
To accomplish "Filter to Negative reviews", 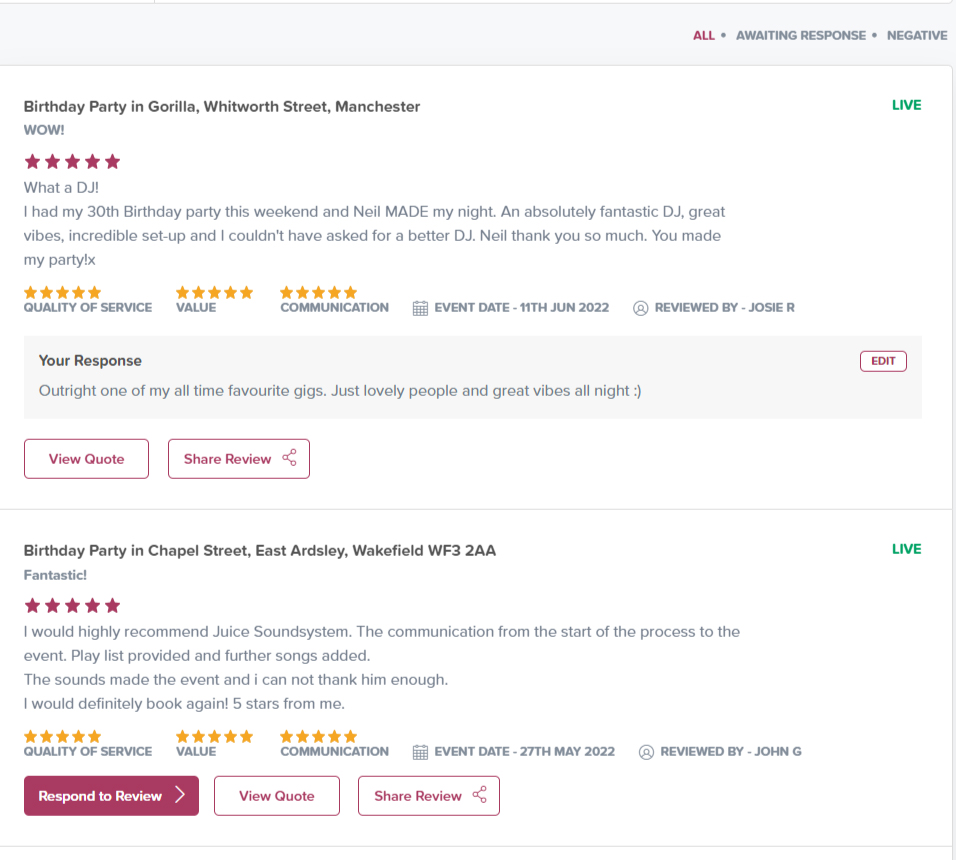I will tap(916, 35).
